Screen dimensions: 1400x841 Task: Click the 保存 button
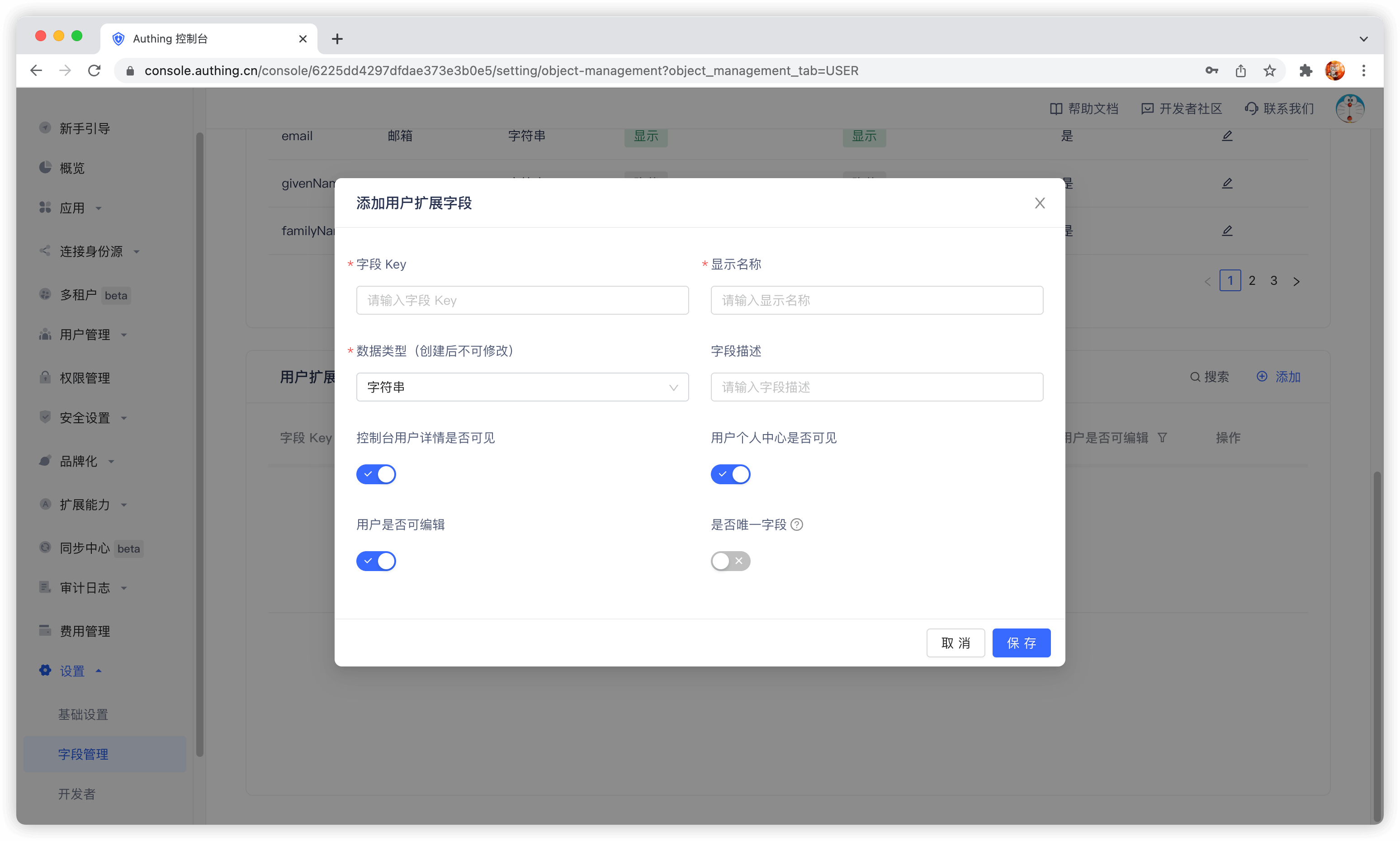point(1021,643)
